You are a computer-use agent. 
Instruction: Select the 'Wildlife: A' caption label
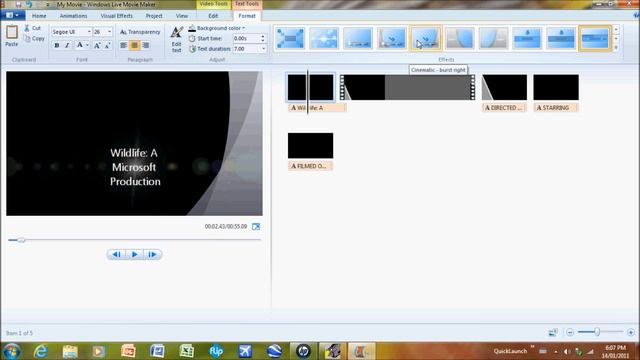coord(317,108)
